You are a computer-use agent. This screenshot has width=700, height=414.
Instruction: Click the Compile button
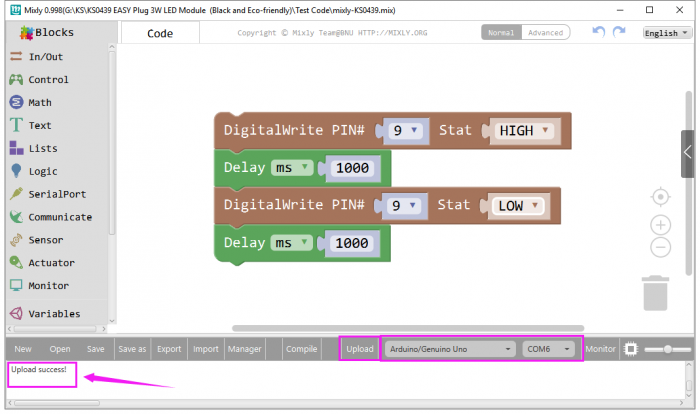coord(301,349)
